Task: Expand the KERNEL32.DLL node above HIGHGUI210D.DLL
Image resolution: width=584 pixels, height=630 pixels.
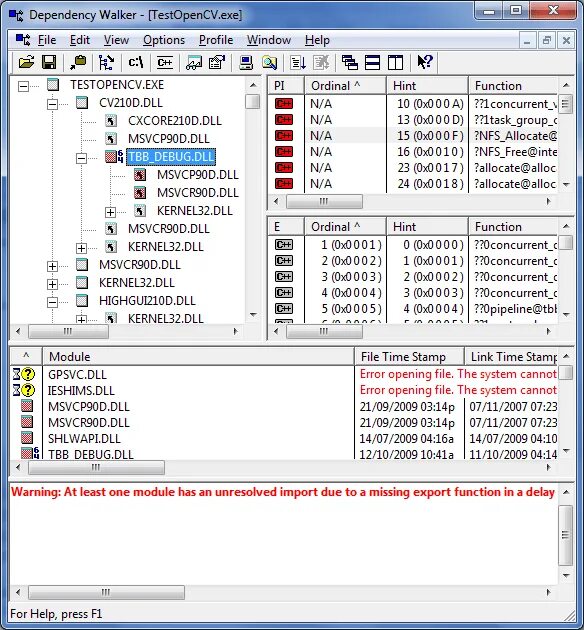Action: point(52,284)
